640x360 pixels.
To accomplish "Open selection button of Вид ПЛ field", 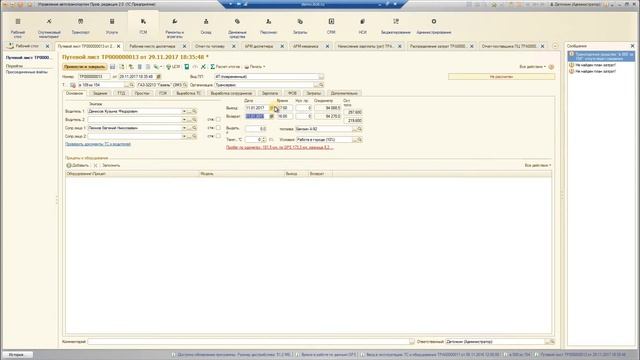I will click(321, 77).
